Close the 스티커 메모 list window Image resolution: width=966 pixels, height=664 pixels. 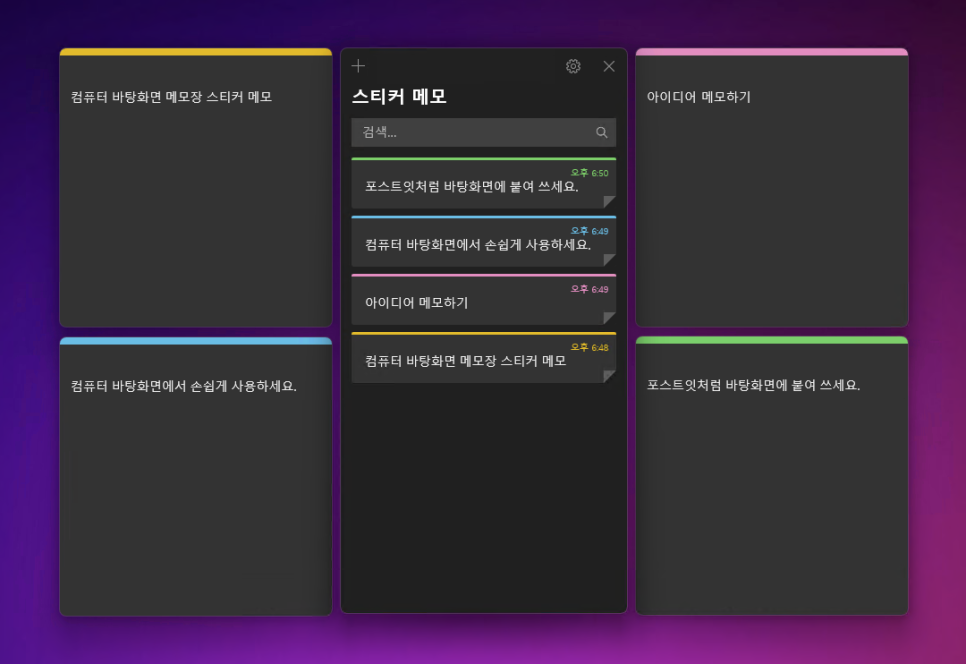pyautogui.click(x=609, y=66)
